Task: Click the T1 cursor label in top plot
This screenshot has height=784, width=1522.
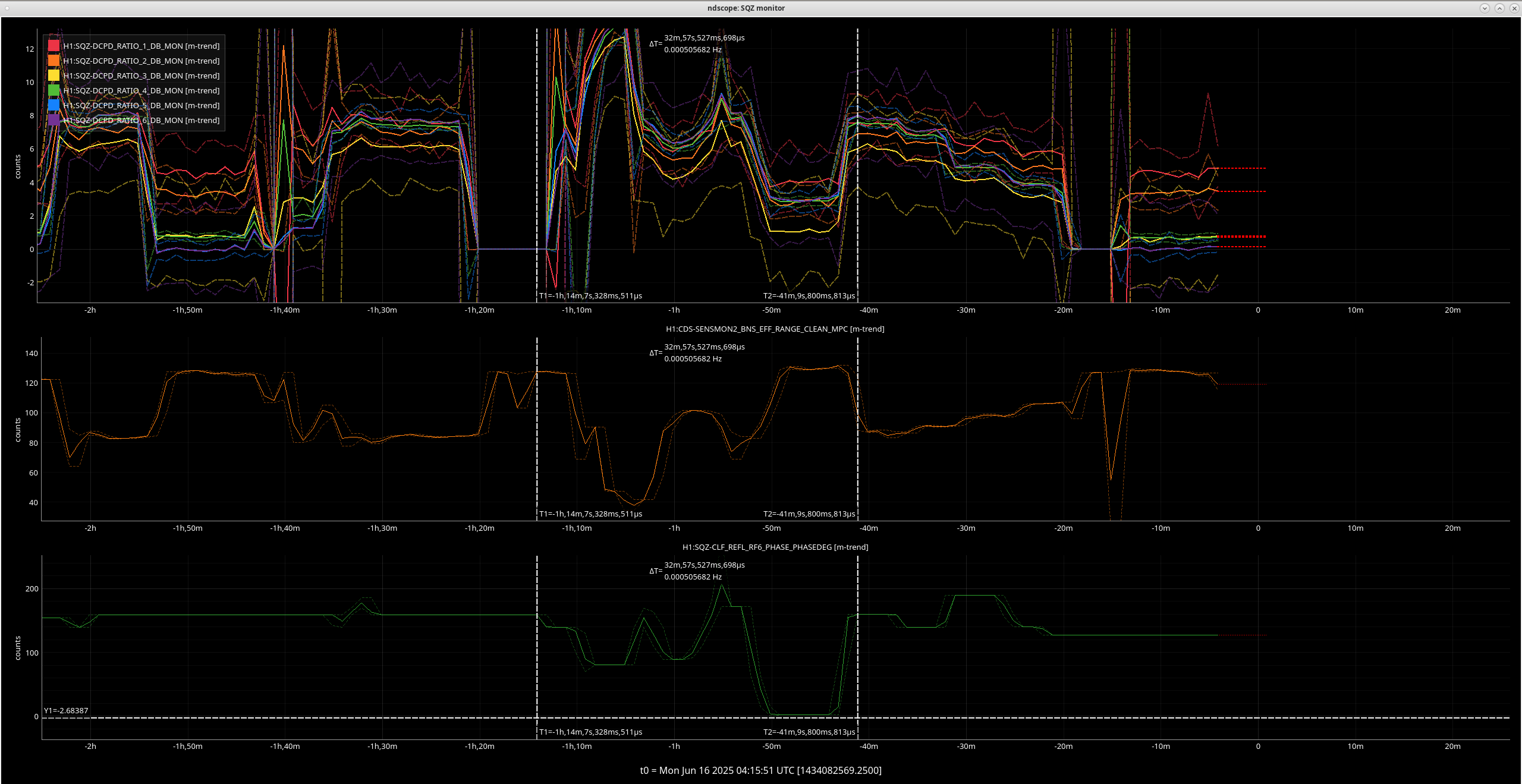Action: 590,295
